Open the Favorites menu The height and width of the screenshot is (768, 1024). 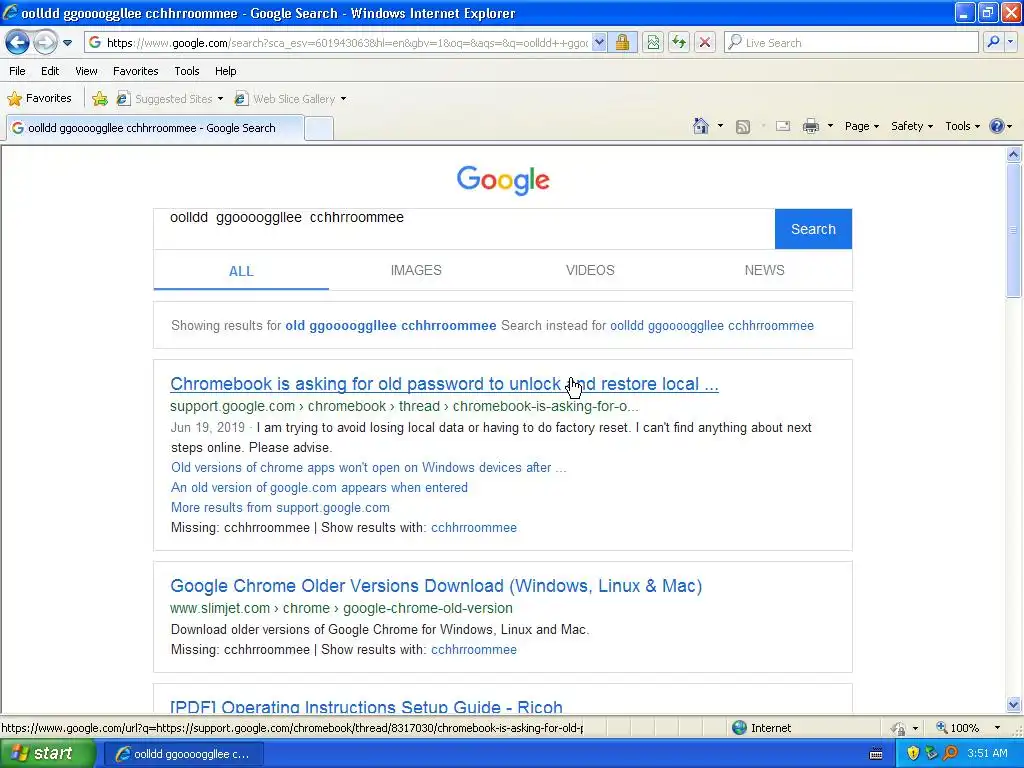pyautogui.click(x=135, y=71)
